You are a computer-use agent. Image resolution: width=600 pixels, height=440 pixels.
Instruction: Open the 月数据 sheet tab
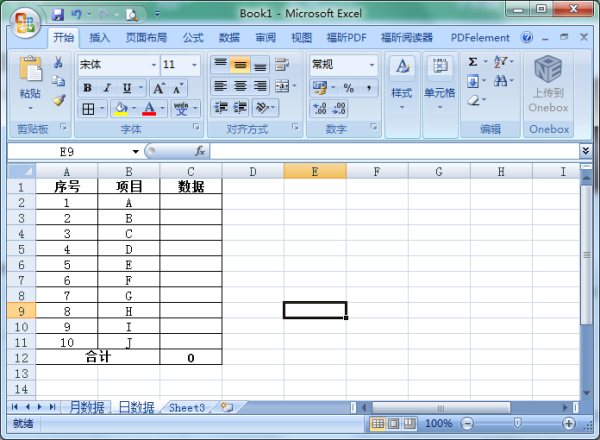[87, 407]
